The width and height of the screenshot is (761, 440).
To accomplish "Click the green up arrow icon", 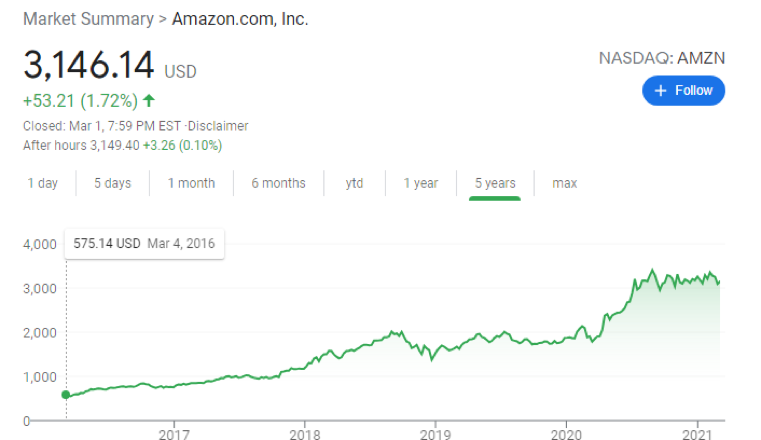I will pyautogui.click(x=149, y=101).
